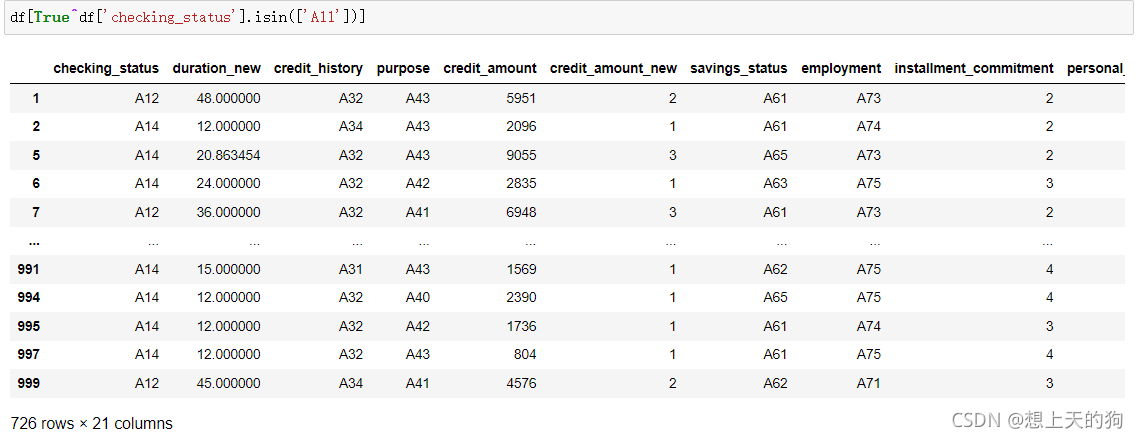
Task: Click credit amount 1736
Action: point(521,326)
